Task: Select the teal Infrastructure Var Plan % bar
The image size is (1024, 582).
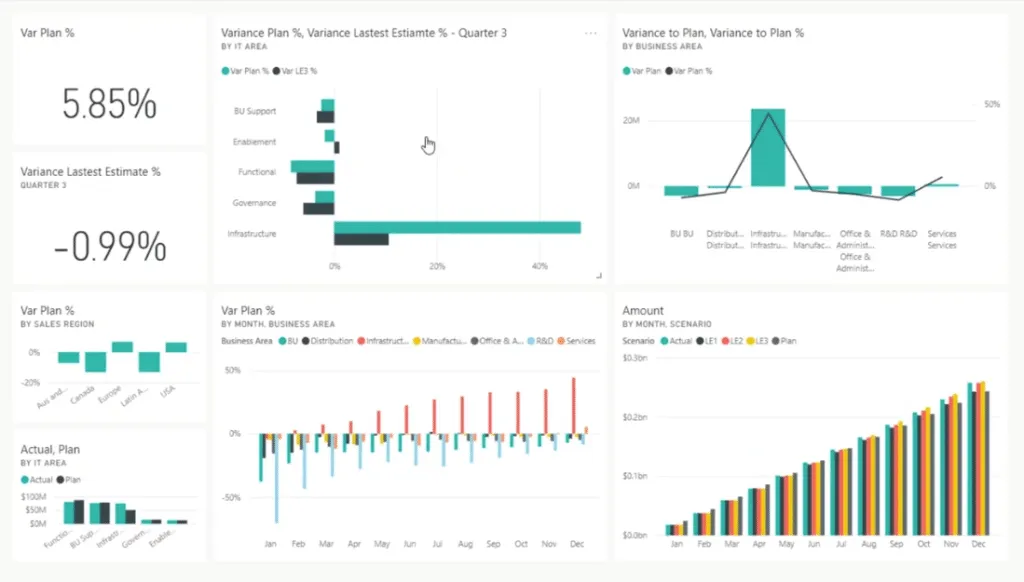Action: [x=457, y=227]
